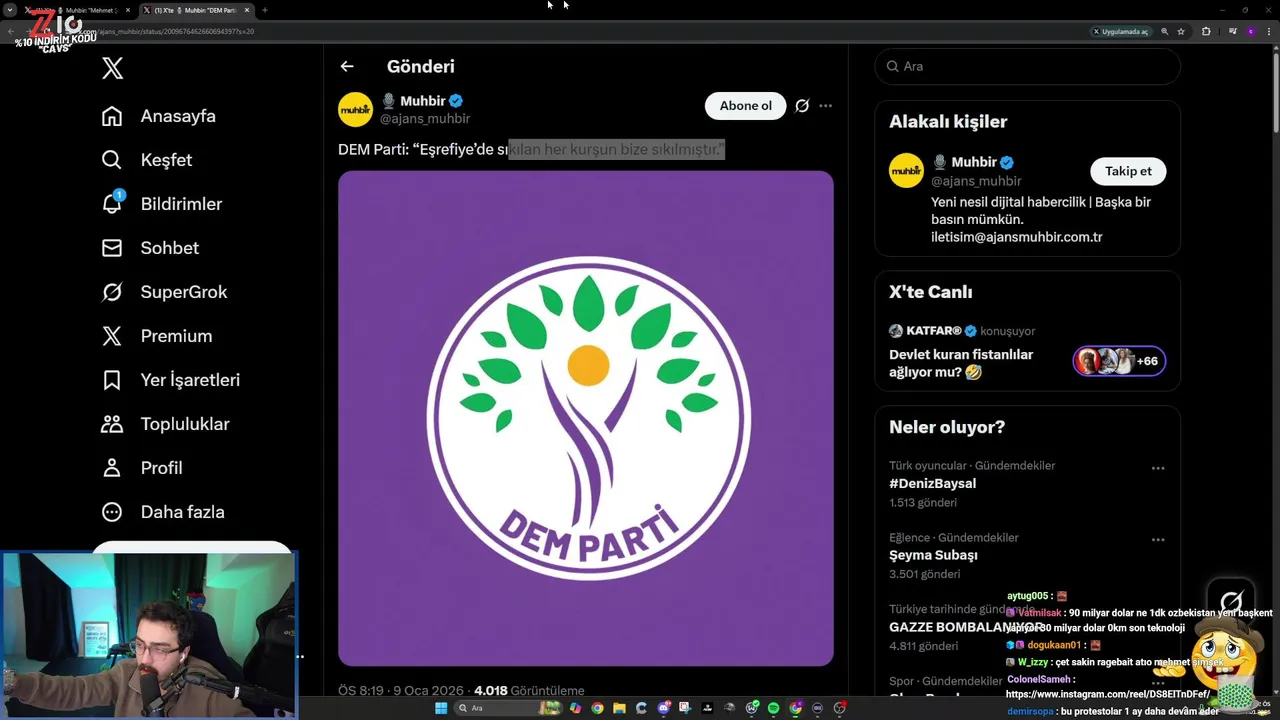The height and width of the screenshot is (720, 1280).
Task: Switch to the first browser tab 'Muhbir: Mehmet'
Action: (78, 10)
